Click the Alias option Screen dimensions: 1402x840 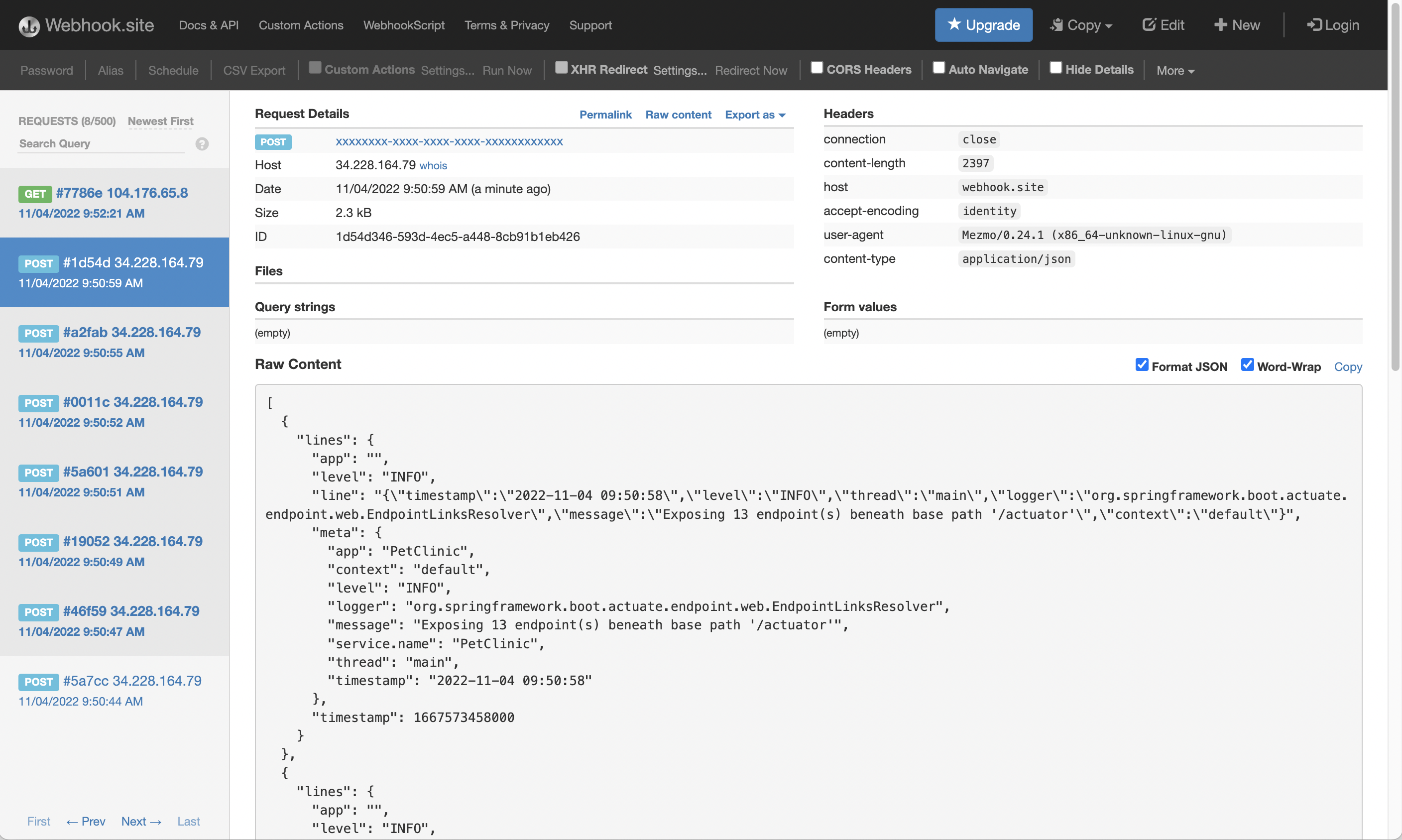tap(111, 70)
